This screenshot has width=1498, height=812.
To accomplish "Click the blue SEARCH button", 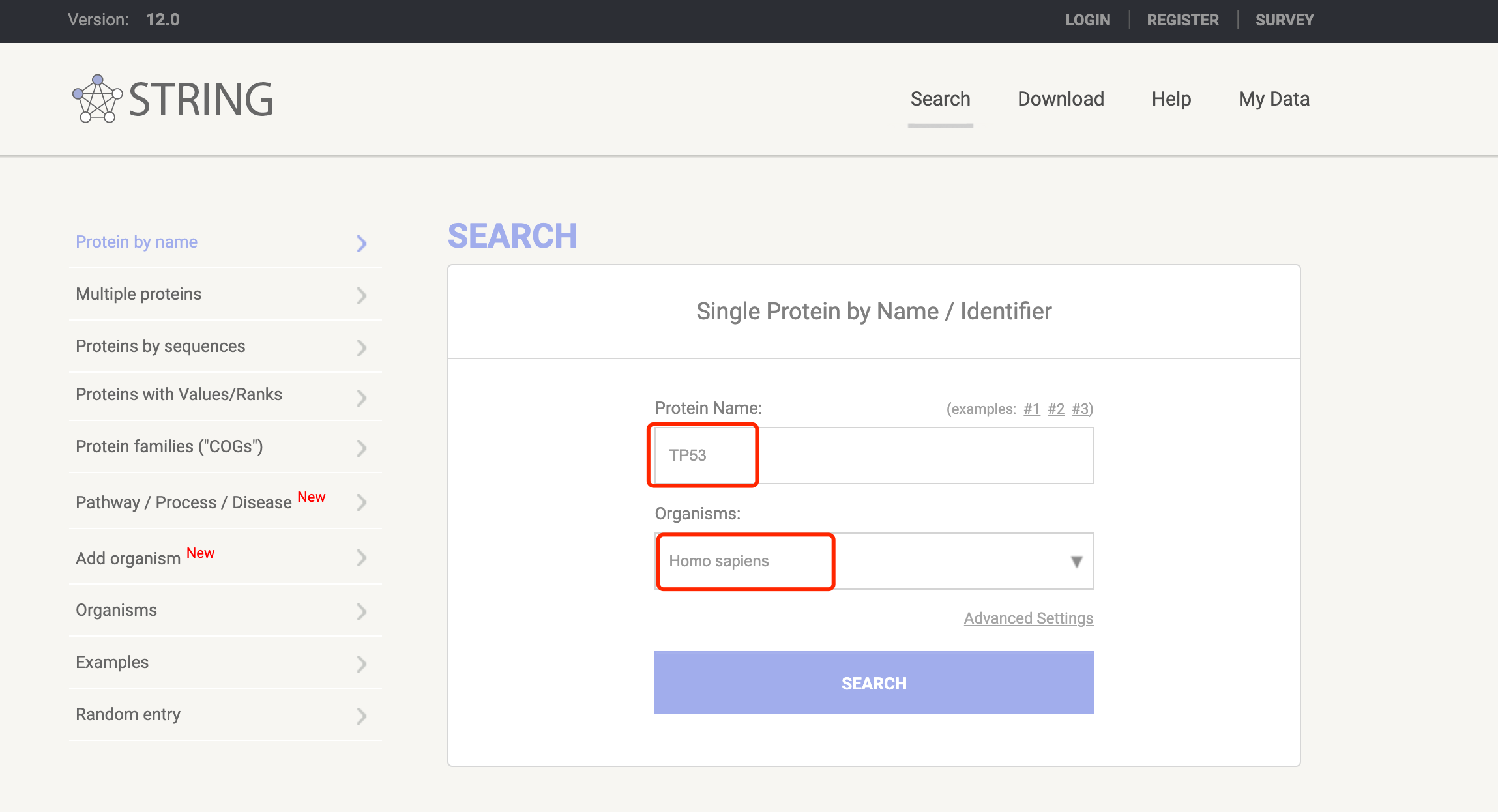I will [x=874, y=682].
